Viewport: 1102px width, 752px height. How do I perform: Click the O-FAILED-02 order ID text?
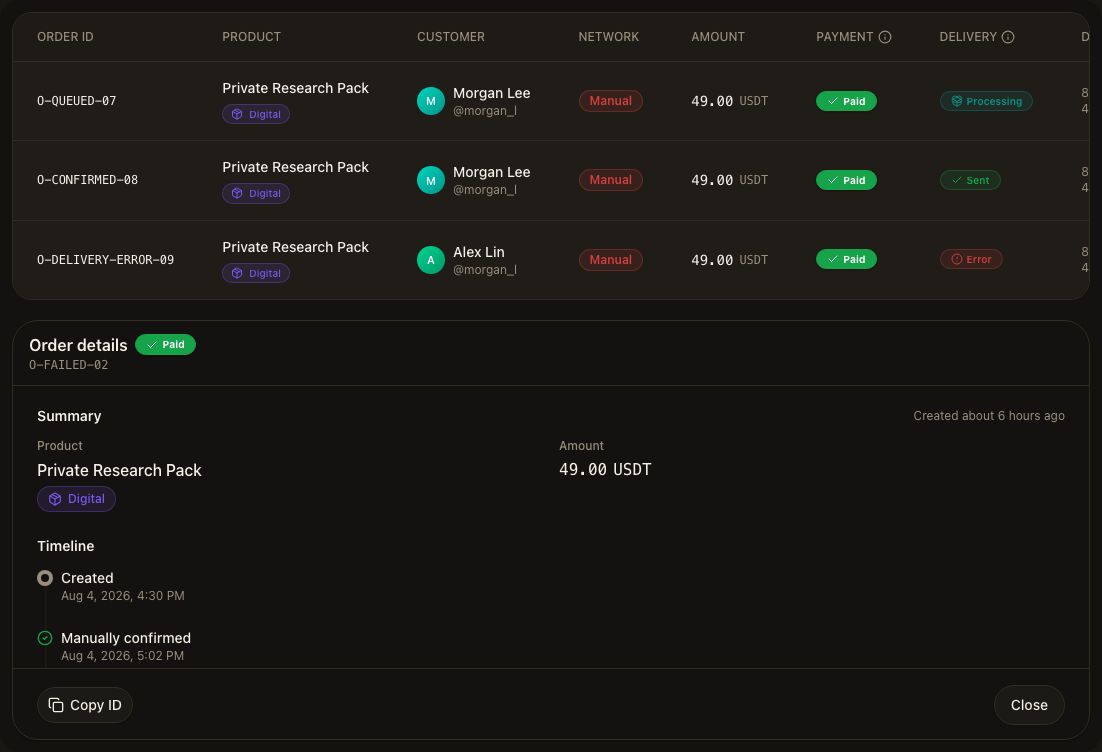coord(69,365)
